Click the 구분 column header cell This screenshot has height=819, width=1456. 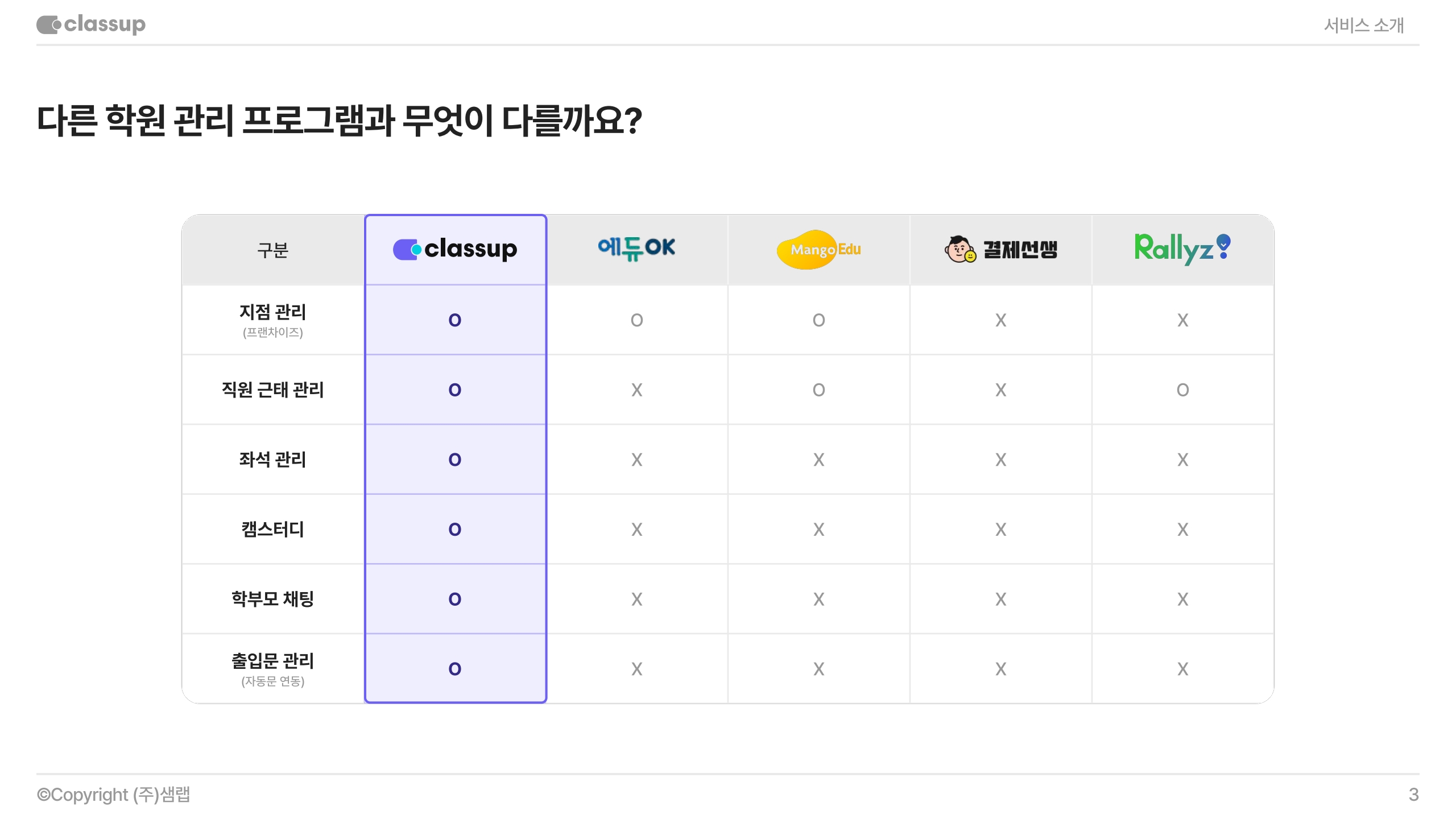click(x=273, y=250)
